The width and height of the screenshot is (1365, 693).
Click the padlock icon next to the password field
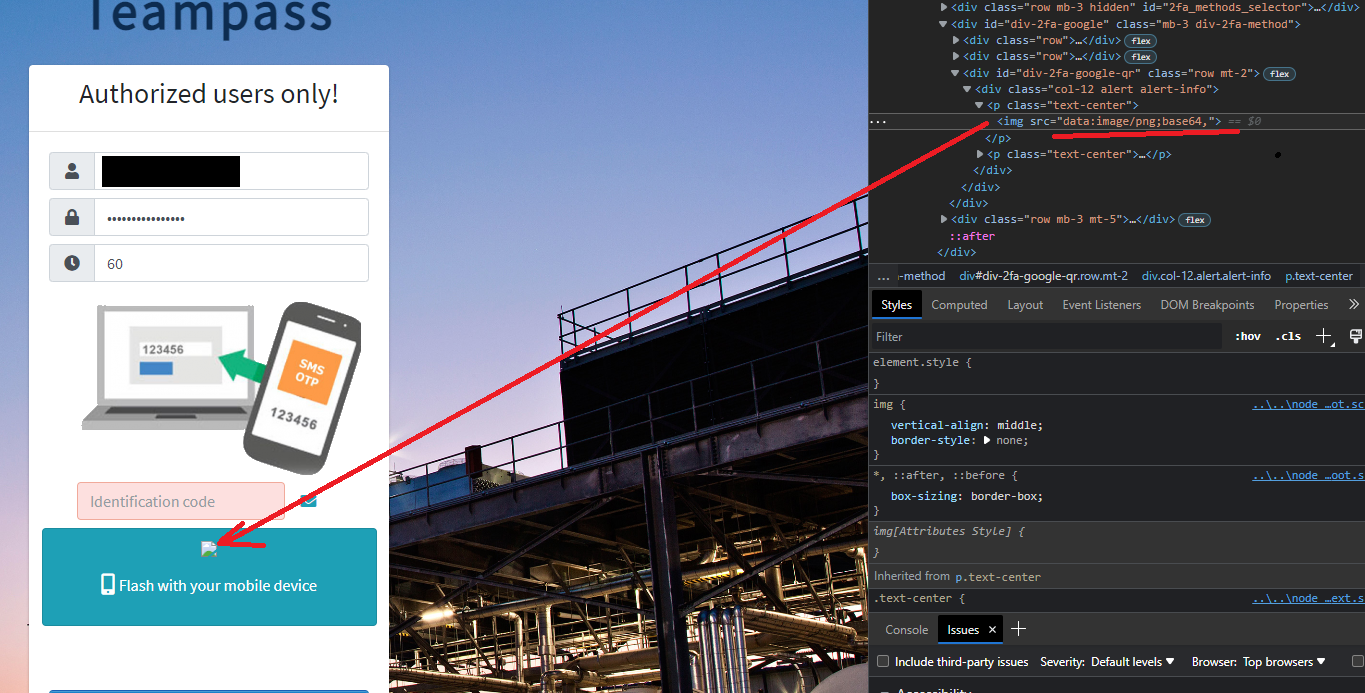tap(71, 217)
